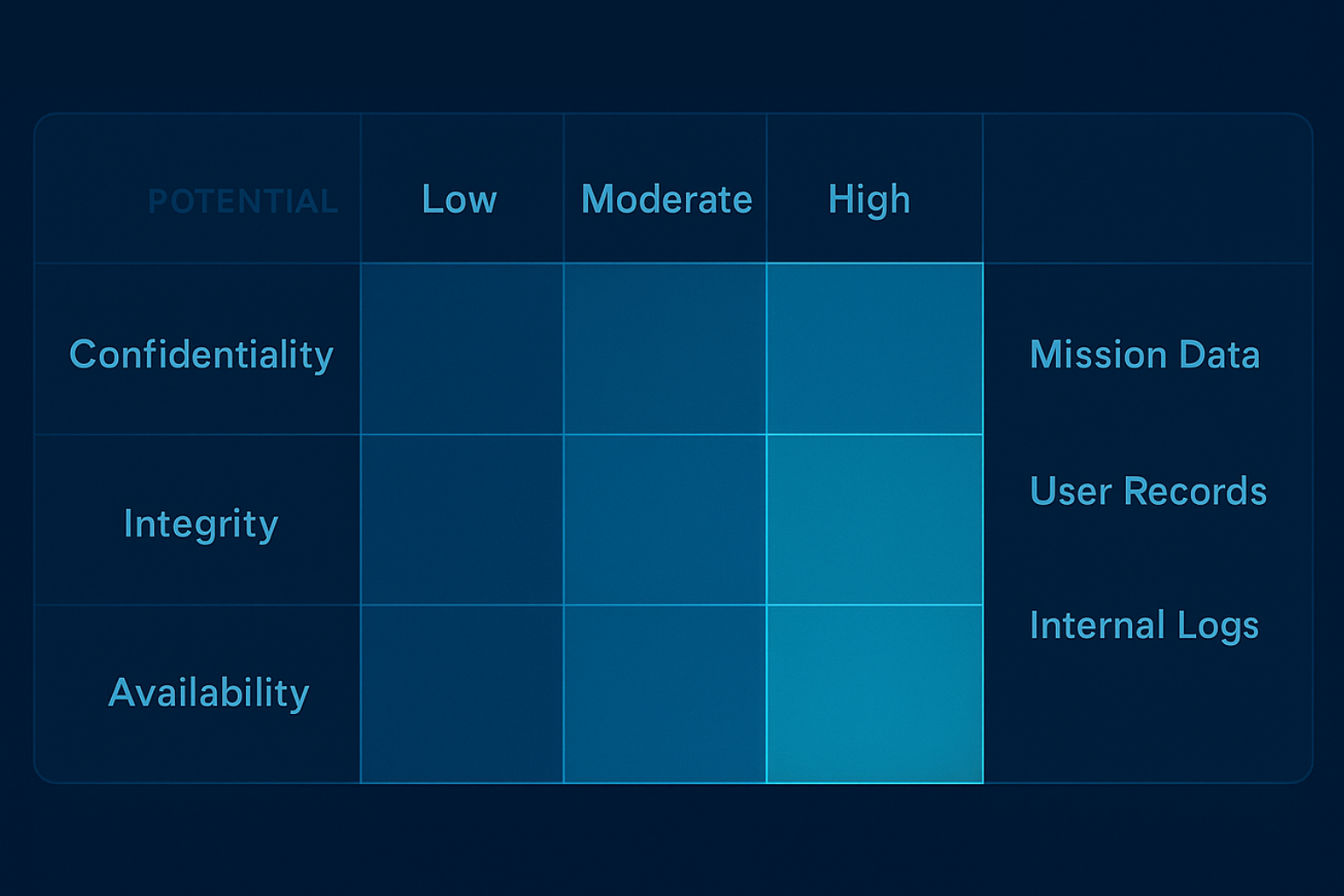Open the Mission Data label
The width and height of the screenshot is (1344, 896).
[1144, 354]
